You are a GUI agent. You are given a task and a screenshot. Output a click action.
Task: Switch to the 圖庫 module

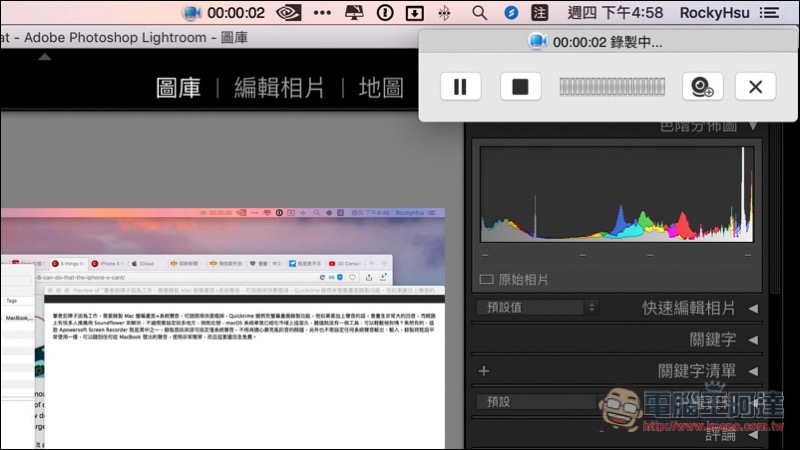pyautogui.click(x=180, y=88)
